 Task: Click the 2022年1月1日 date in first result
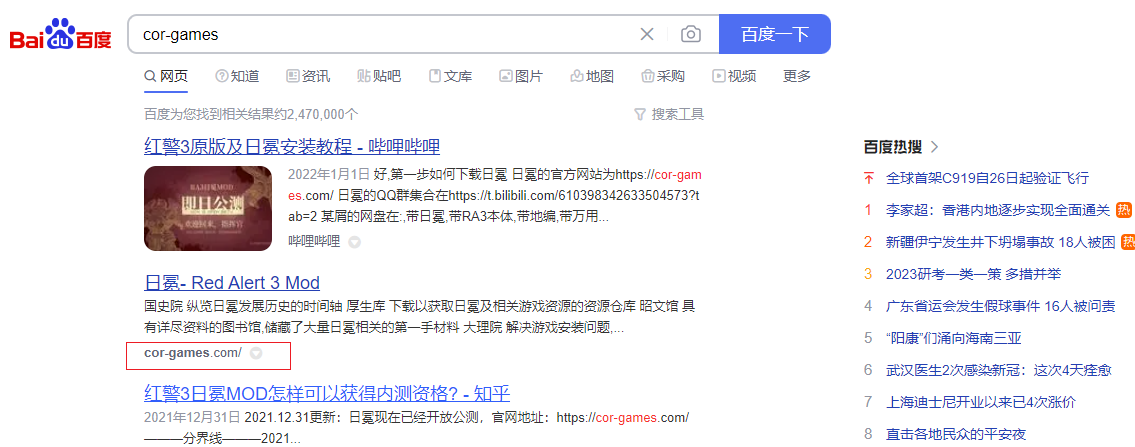pyautogui.click(x=329, y=174)
